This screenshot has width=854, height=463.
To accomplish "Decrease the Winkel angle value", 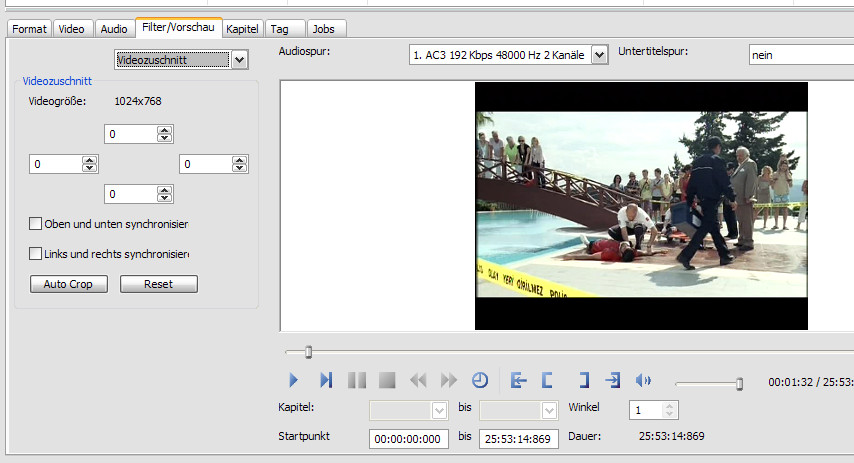I will (x=669, y=414).
